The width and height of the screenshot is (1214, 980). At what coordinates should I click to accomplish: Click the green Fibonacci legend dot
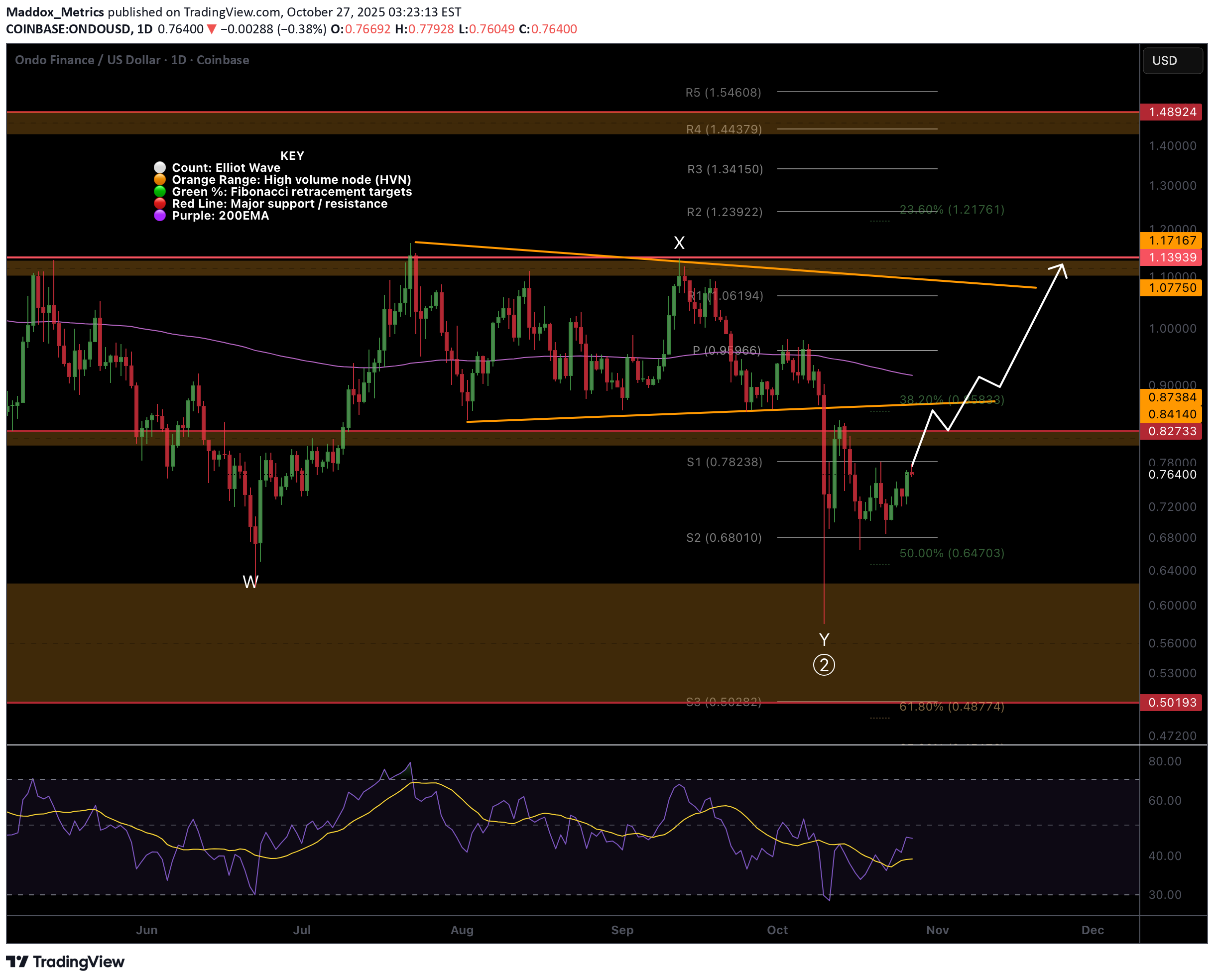(x=160, y=191)
